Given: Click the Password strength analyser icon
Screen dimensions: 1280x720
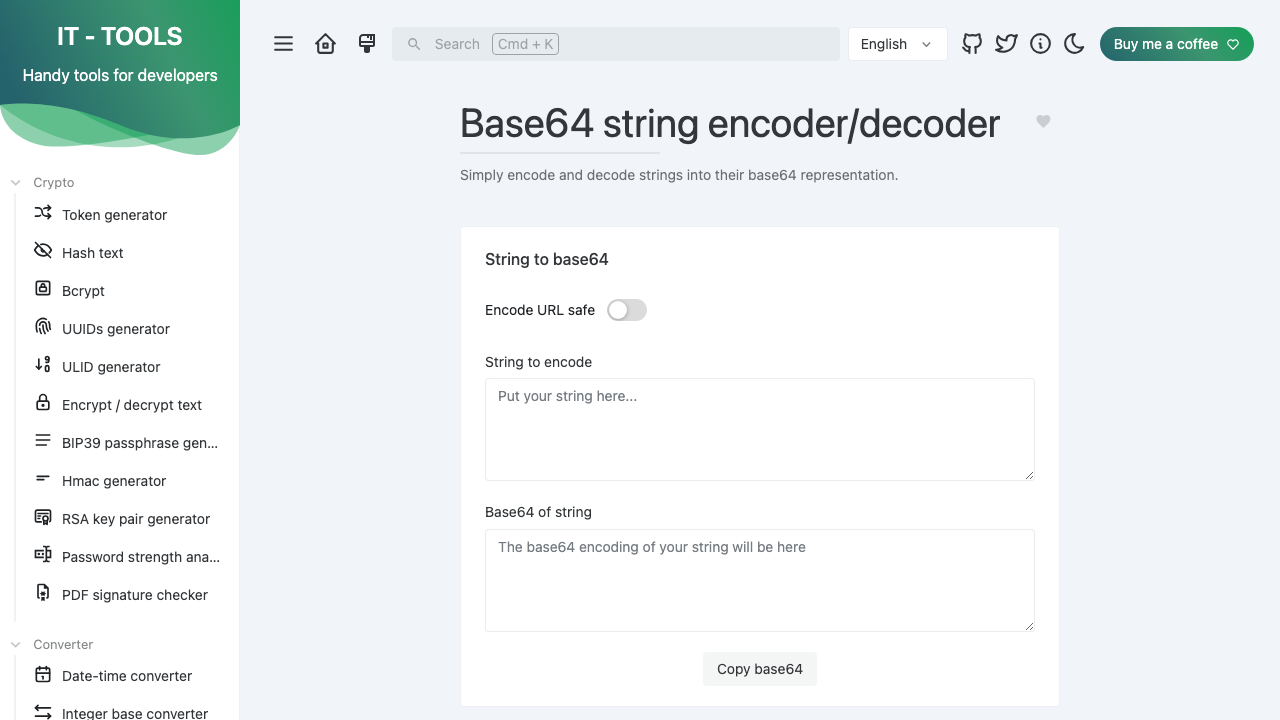Looking at the screenshot, I should [x=43, y=555].
